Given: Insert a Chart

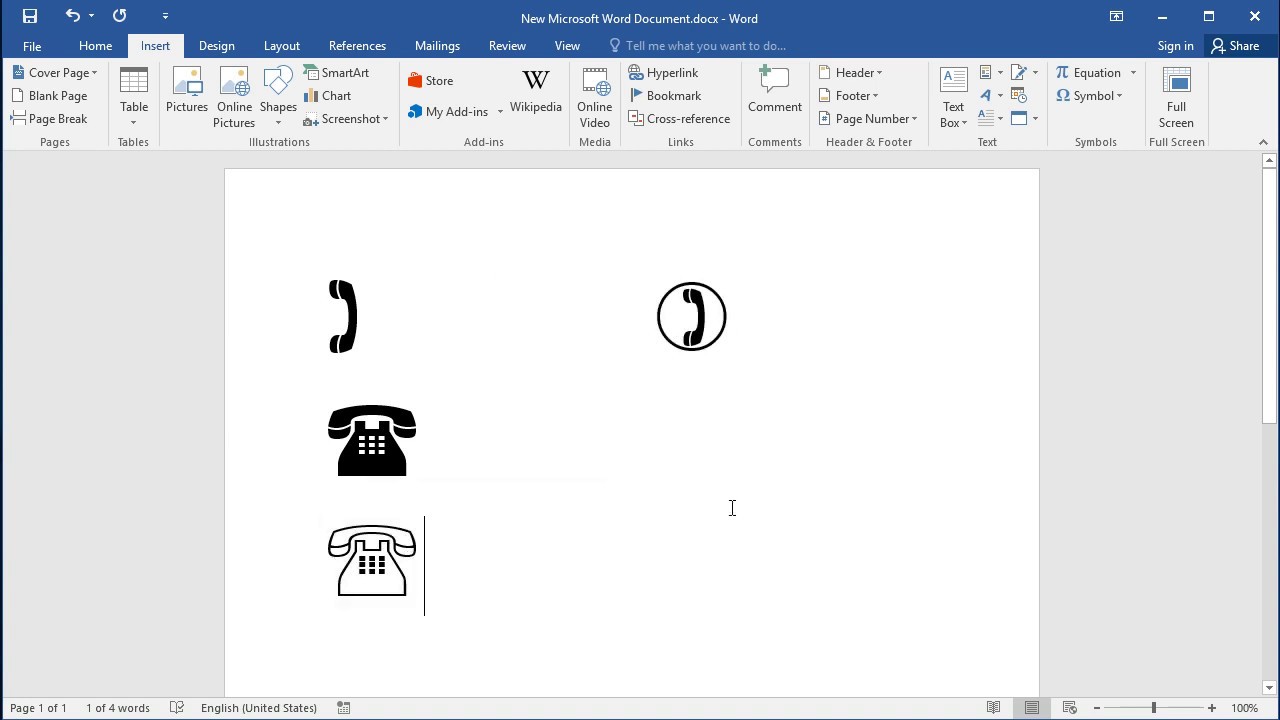Looking at the screenshot, I should click(x=328, y=96).
